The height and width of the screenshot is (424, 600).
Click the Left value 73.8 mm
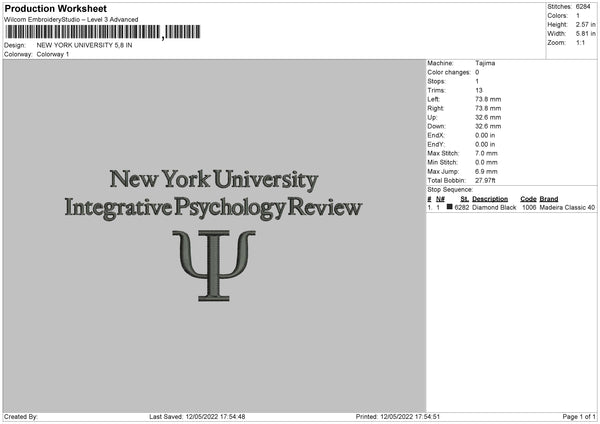[x=488, y=99]
